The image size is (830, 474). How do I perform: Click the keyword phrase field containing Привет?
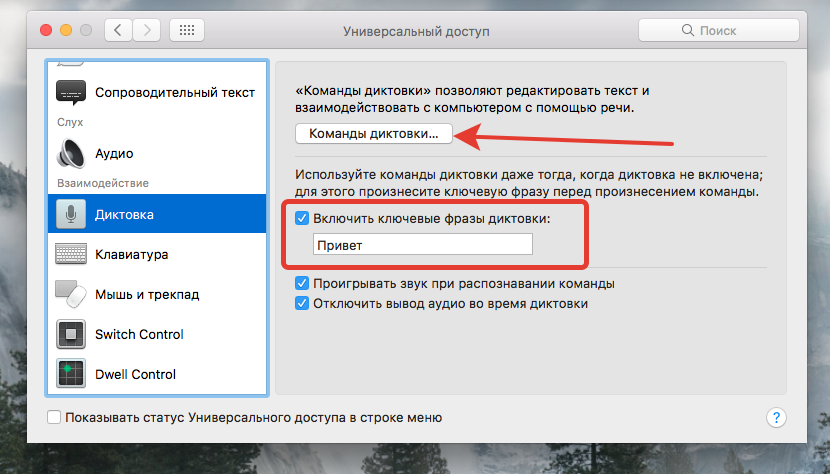coord(423,245)
